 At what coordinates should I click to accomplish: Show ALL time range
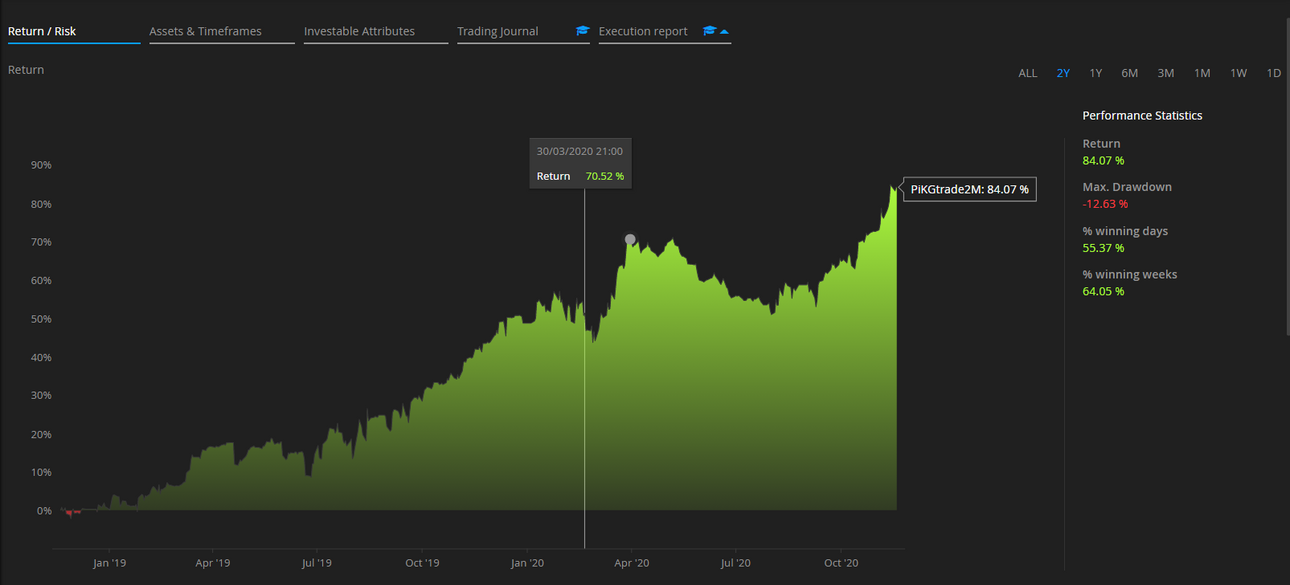[1028, 73]
